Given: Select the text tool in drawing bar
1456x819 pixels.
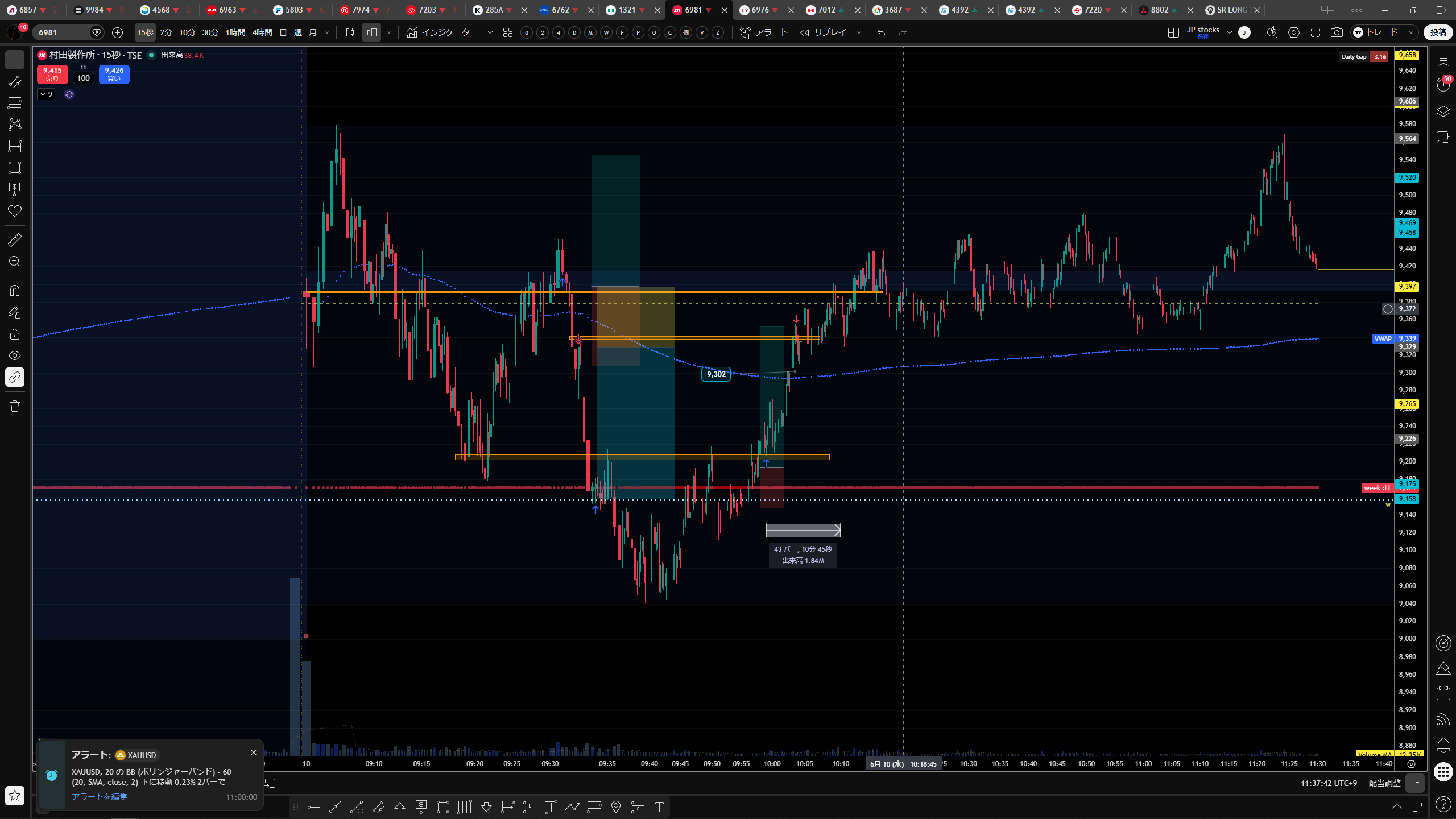Looking at the screenshot, I should (x=659, y=806).
